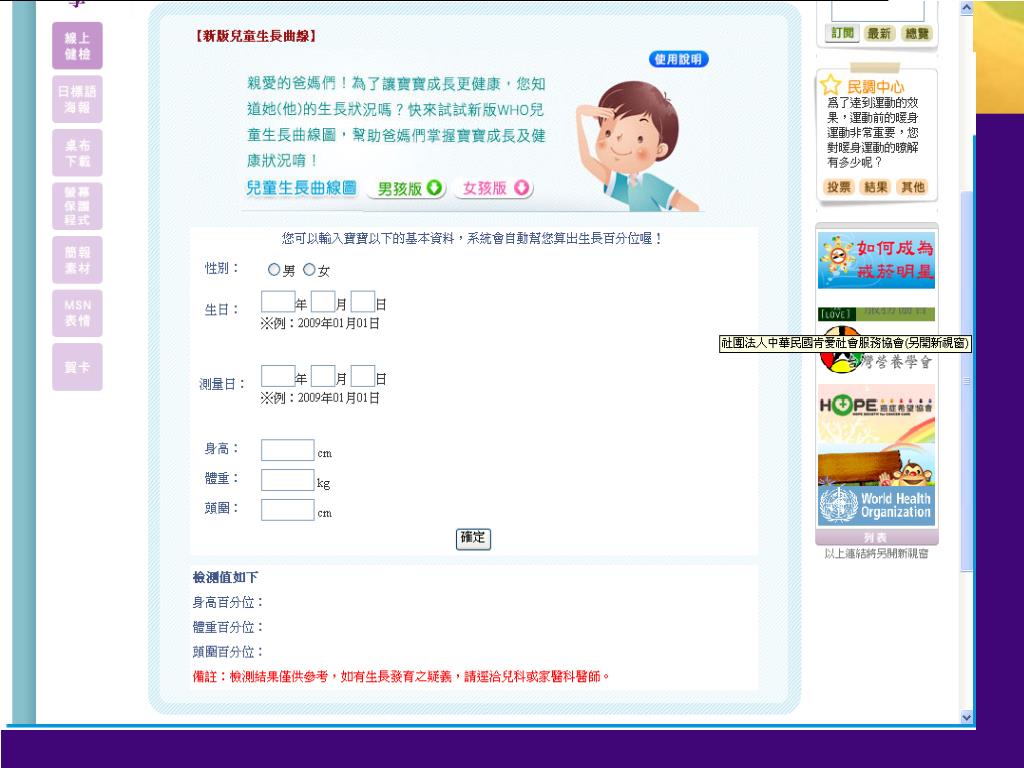The image size is (1024, 768).
Task: Click the 兒童生長曲線圖 label
Action: click(x=301, y=188)
